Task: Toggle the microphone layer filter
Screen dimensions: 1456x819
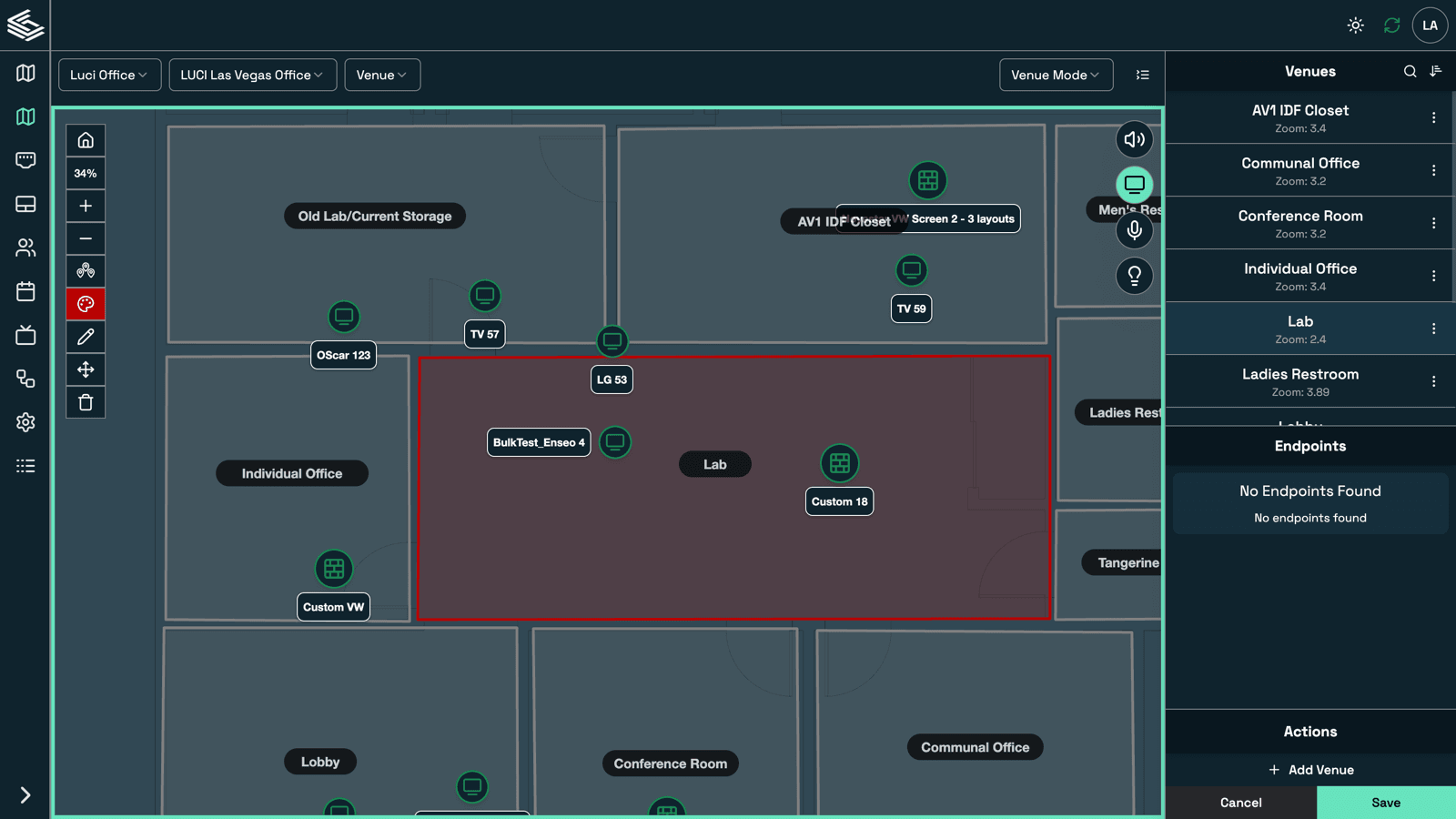Action: coord(1134,230)
